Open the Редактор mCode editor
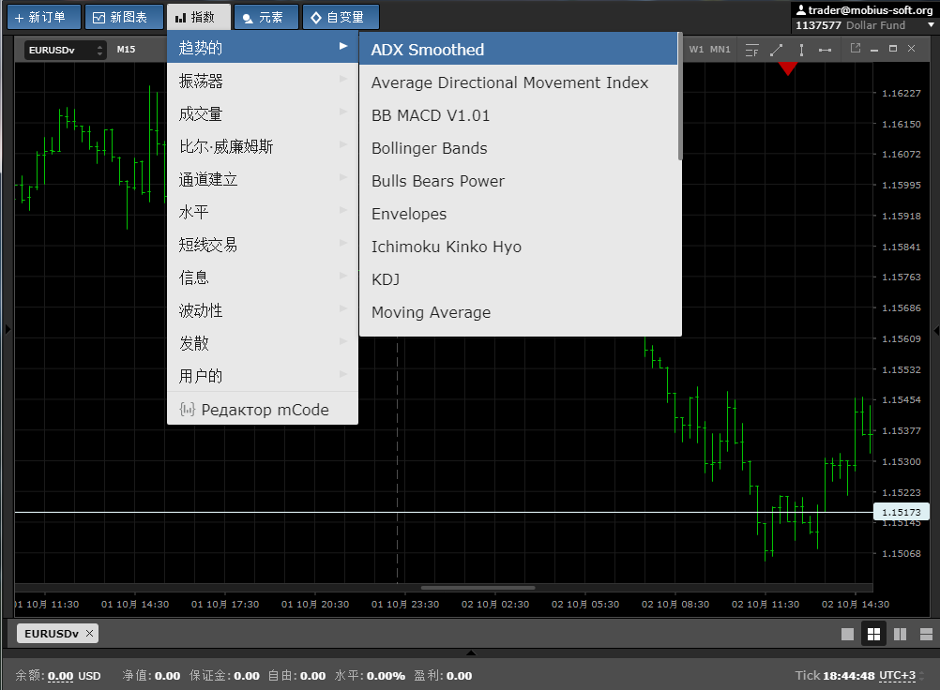The image size is (940, 690). click(263, 409)
